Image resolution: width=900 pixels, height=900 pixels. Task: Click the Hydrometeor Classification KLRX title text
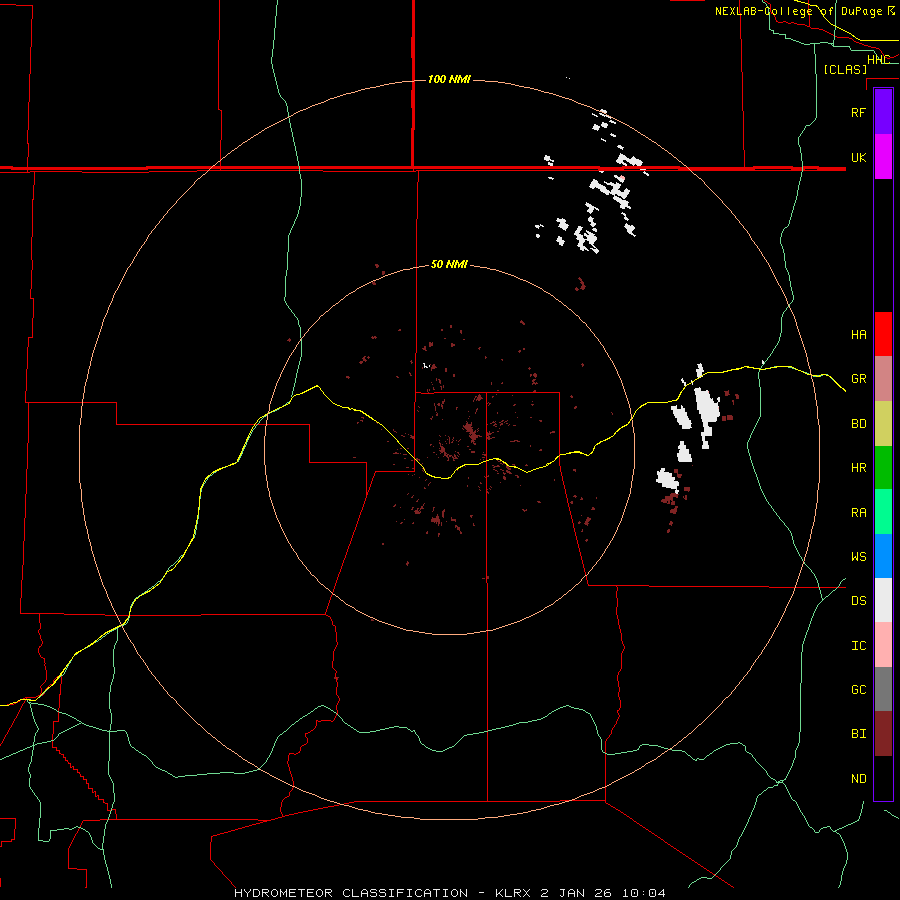(450, 893)
